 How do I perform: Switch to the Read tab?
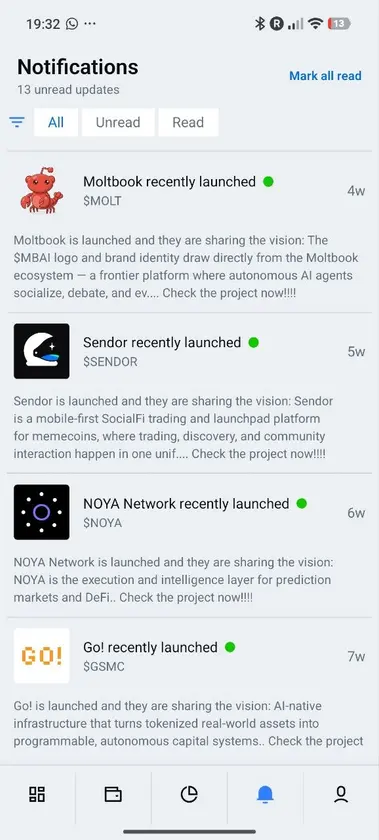tap(188, 122)
